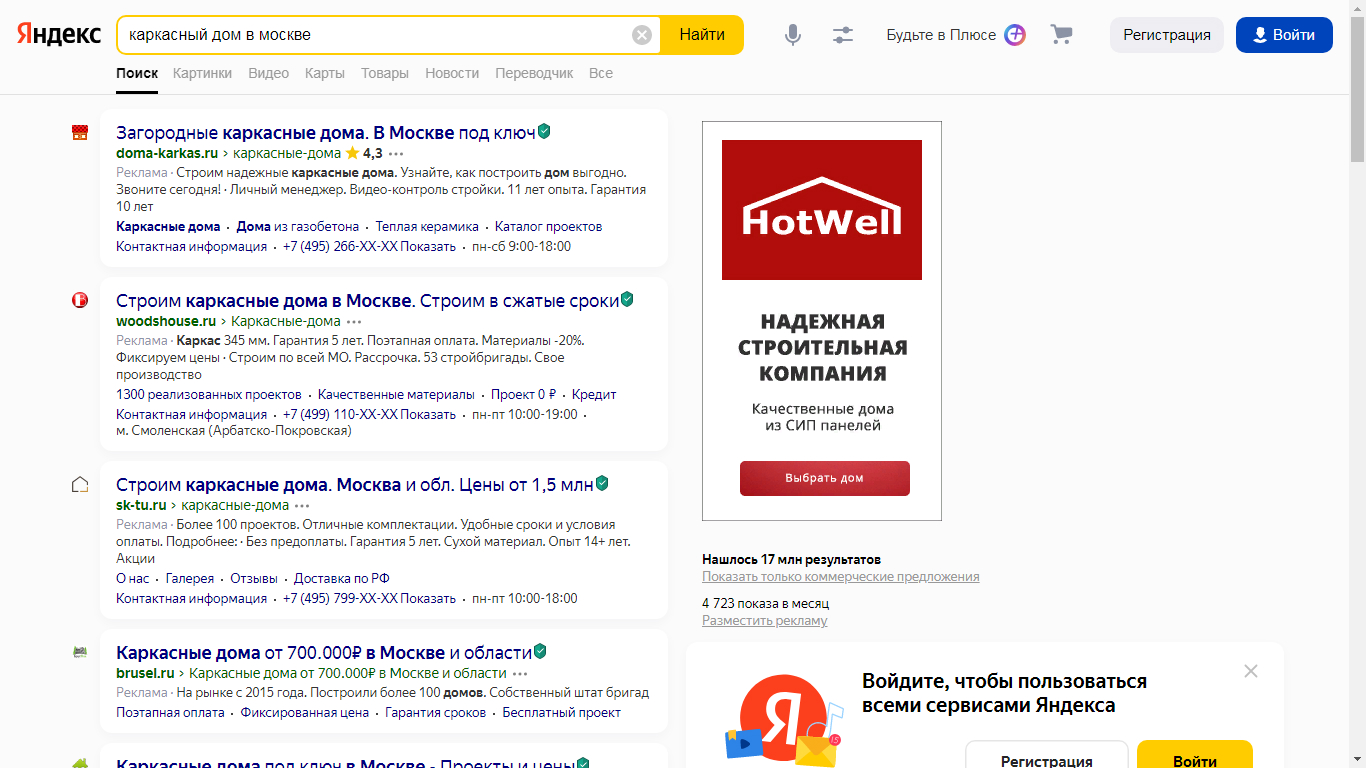
Task: Activate voice search microphone icon
Action: click(x=793, y=35)
